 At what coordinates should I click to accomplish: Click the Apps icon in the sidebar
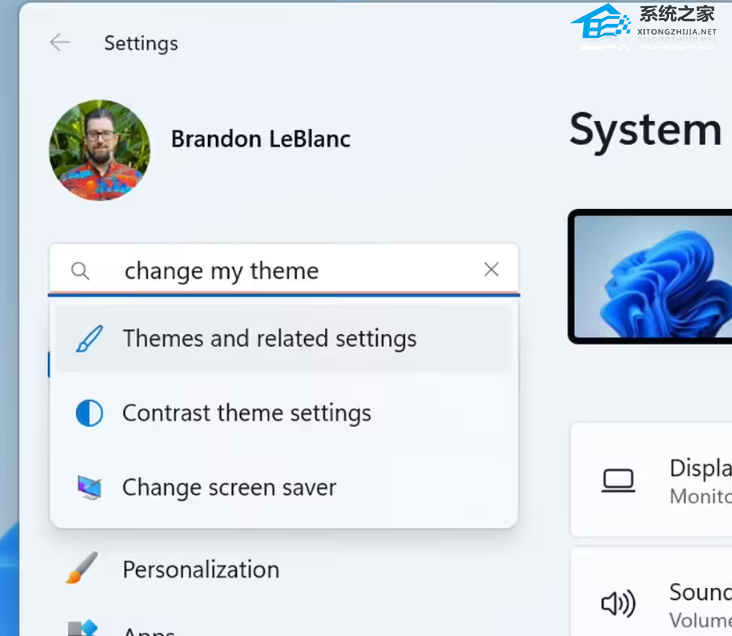coord(83,628)
